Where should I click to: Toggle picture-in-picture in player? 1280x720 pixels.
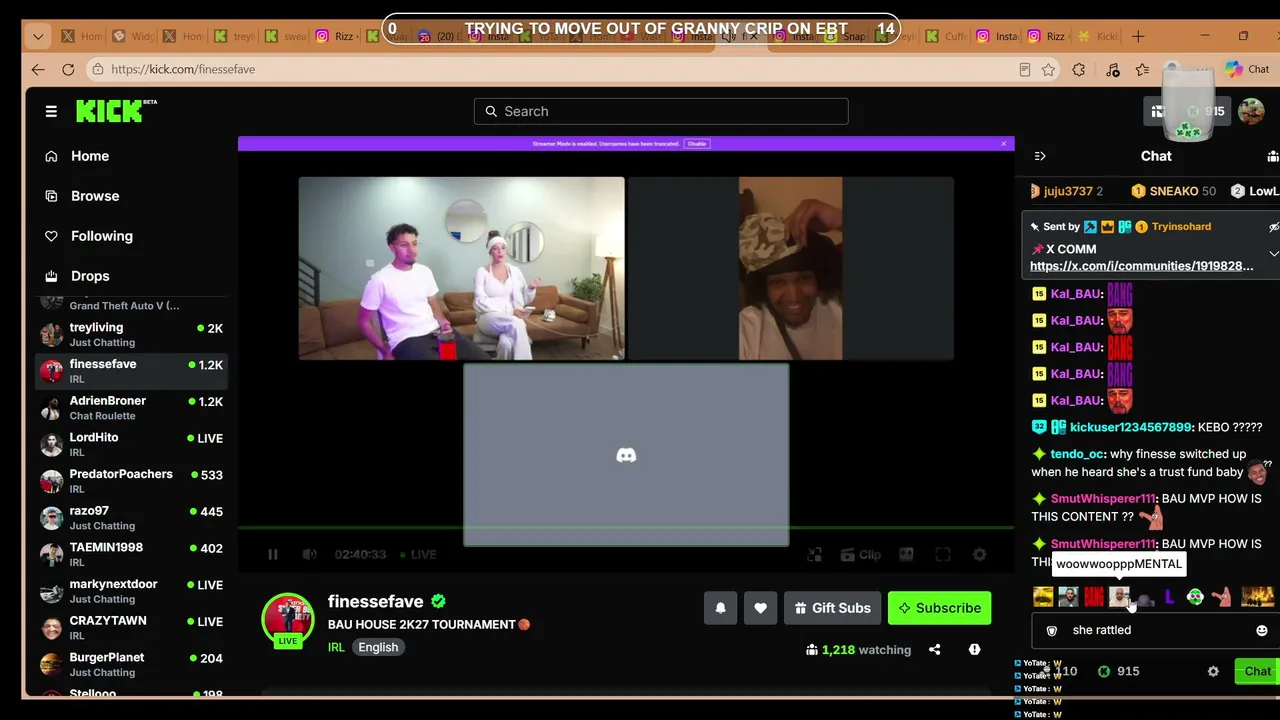(x=815, y=554)
